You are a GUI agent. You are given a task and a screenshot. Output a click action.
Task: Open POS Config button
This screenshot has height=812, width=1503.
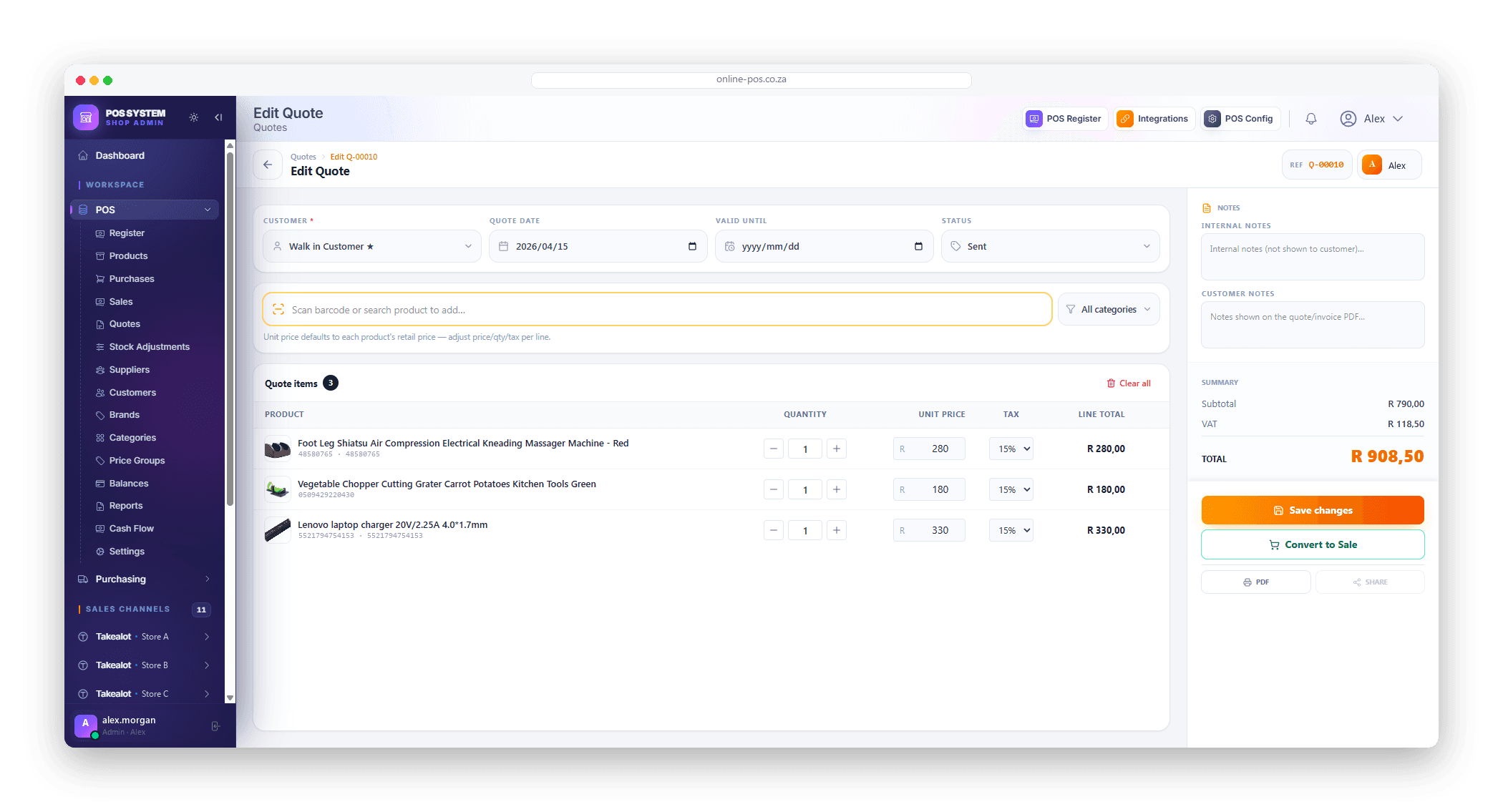click(1240, 119)
